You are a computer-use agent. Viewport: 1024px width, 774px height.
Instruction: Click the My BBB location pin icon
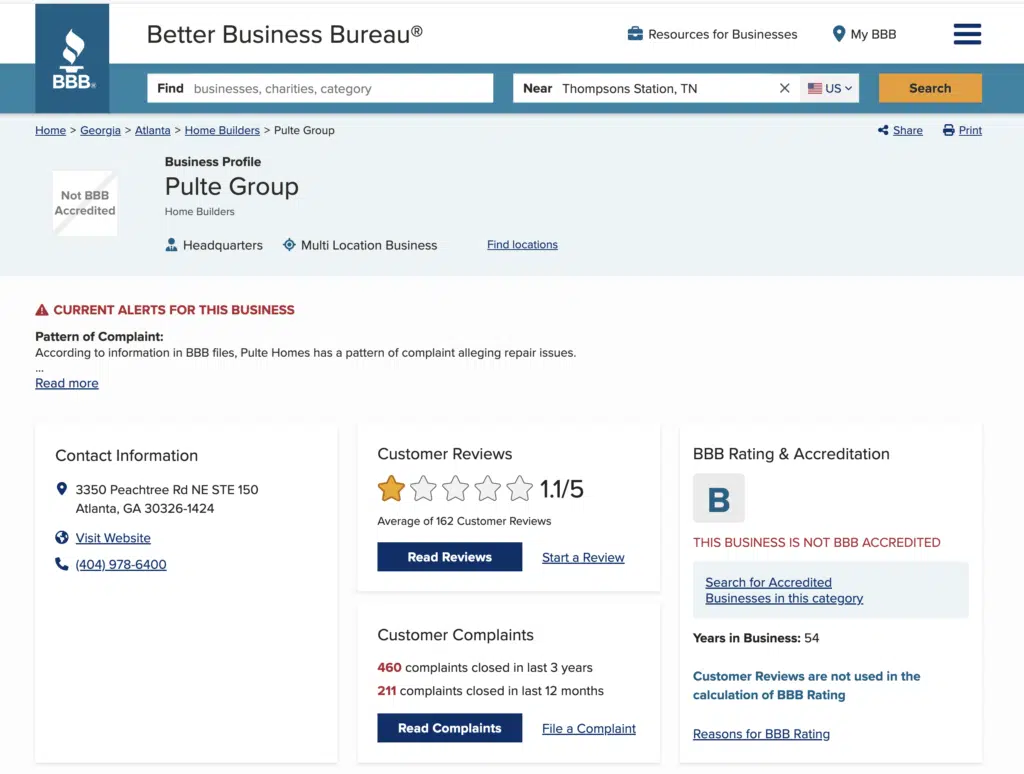[839, 34]
